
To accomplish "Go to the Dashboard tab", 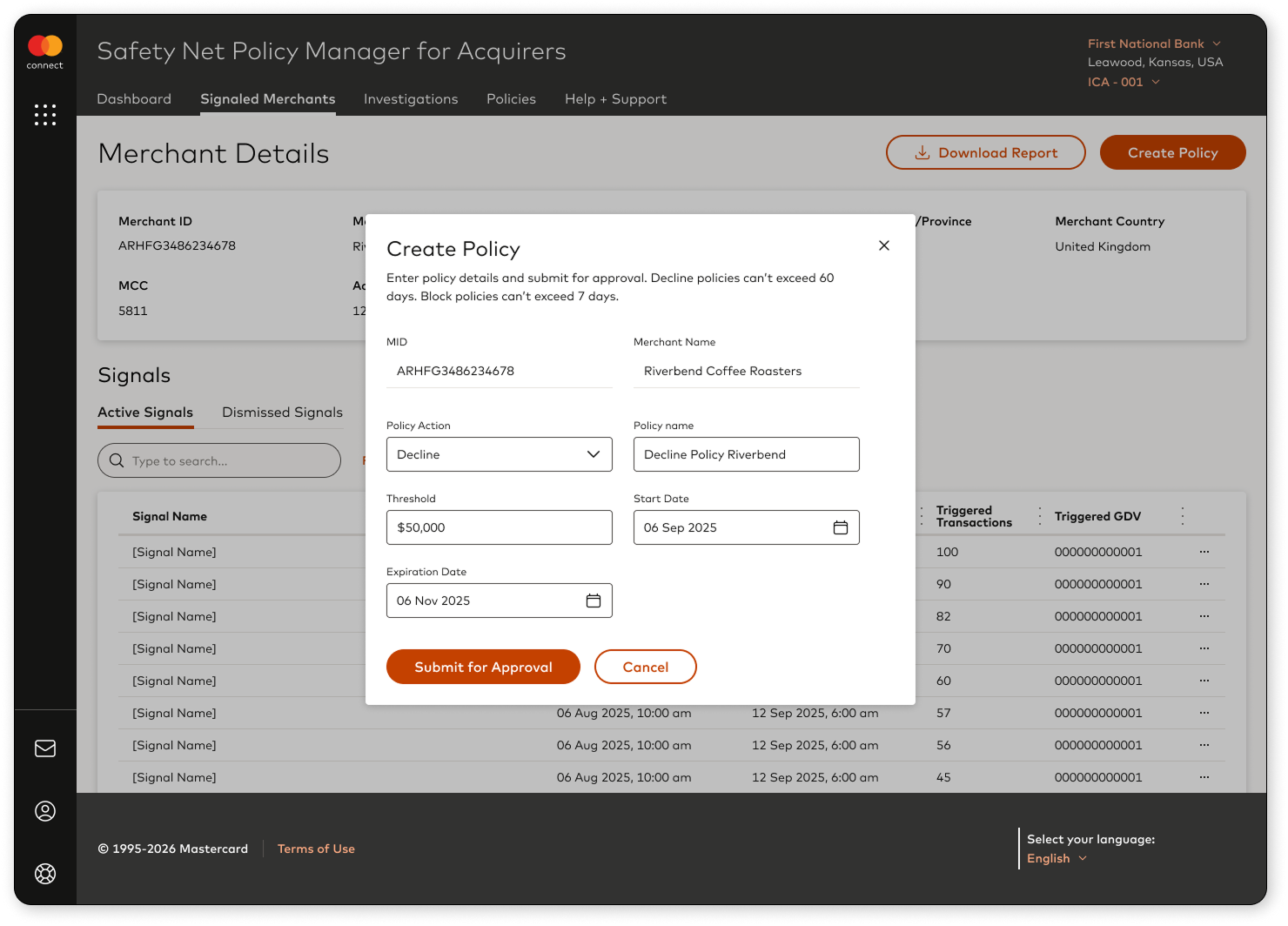I will tap(134, 99).
